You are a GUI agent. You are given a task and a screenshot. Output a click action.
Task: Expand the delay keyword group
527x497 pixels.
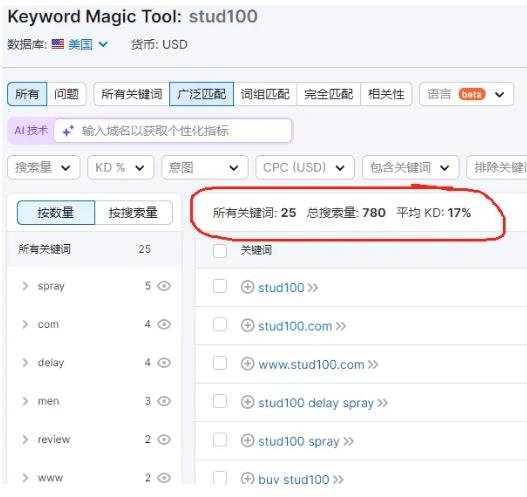click(x=25, y=363)
